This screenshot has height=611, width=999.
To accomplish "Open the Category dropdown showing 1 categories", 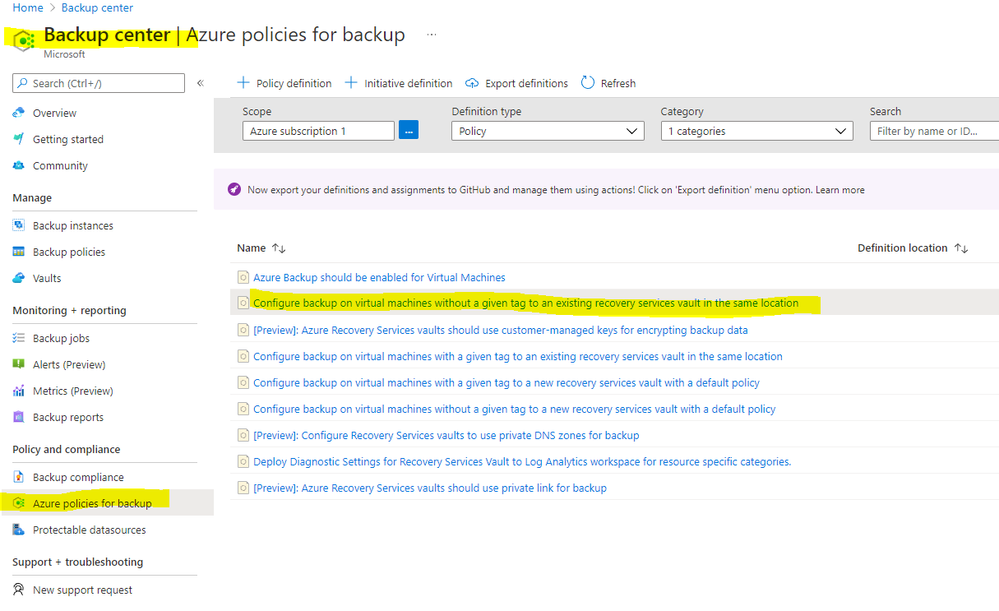I will tap(757, 131).
